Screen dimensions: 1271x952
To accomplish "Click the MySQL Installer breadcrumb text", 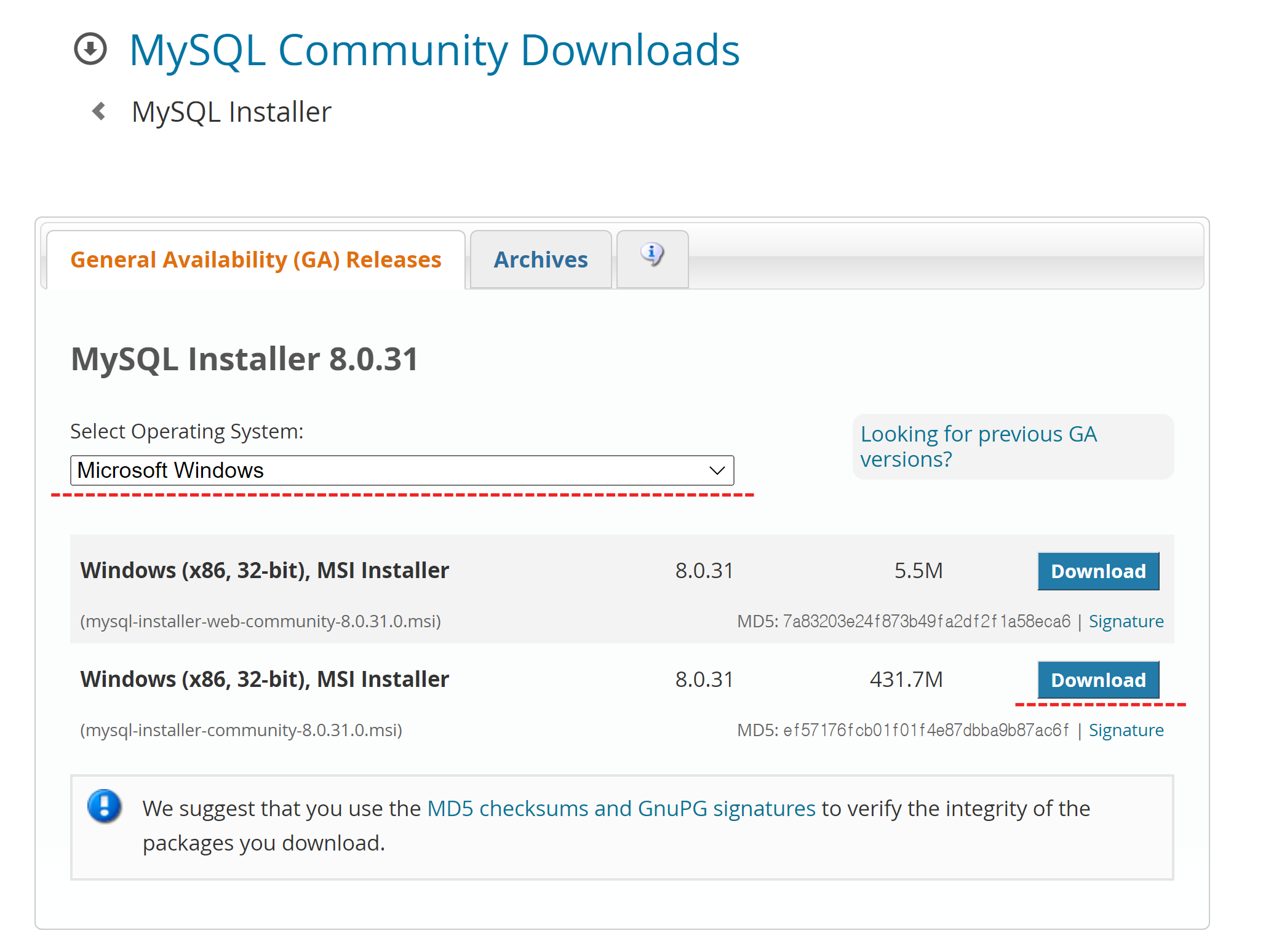I will pos(231,112).
